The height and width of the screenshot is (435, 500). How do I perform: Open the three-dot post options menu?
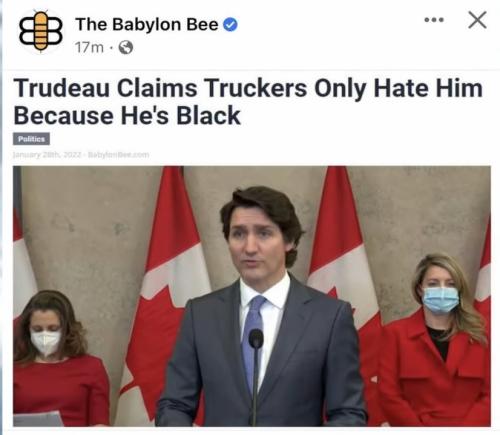tap(434, 20)
